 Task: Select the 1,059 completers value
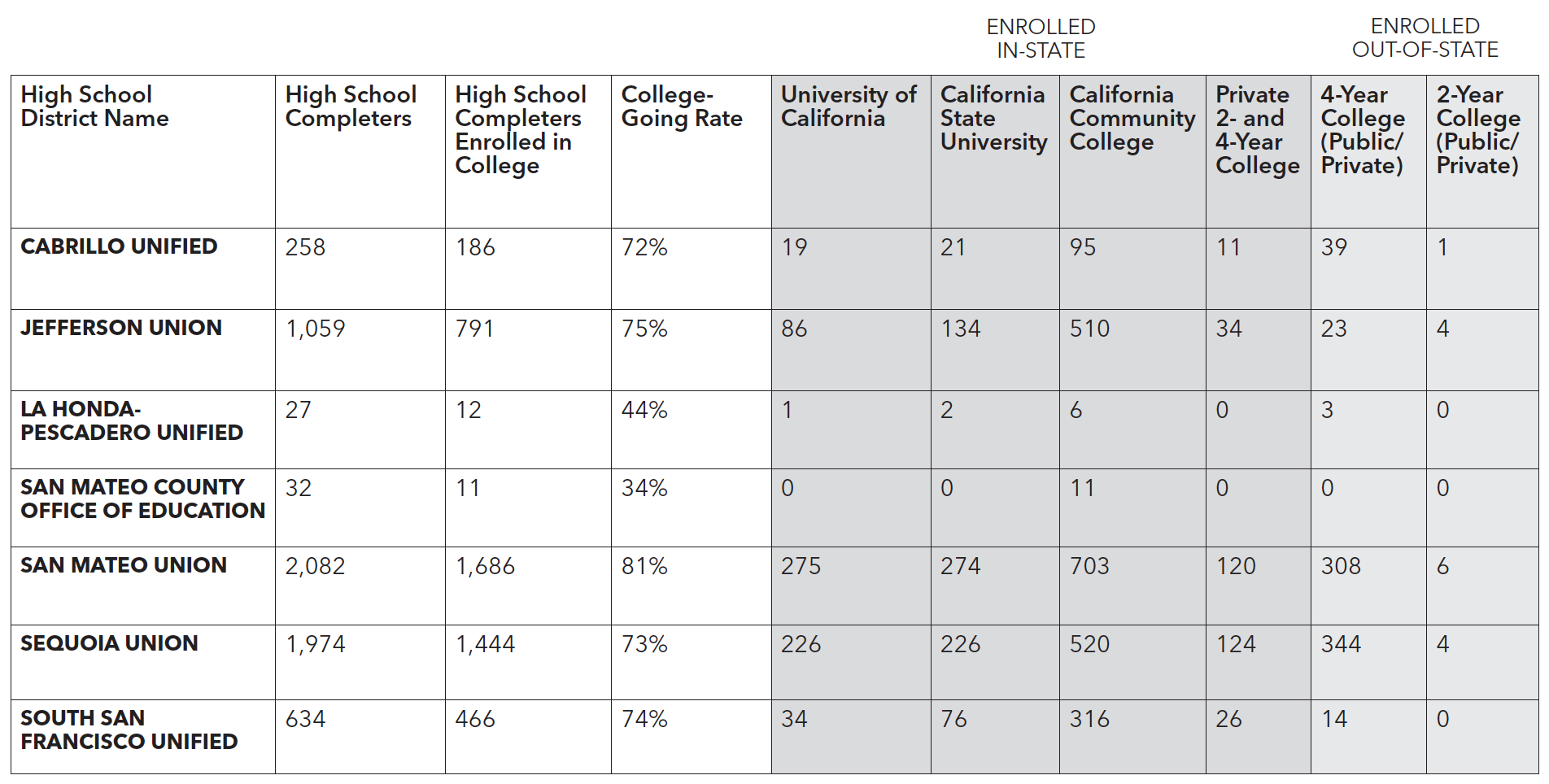coord(315,329)
